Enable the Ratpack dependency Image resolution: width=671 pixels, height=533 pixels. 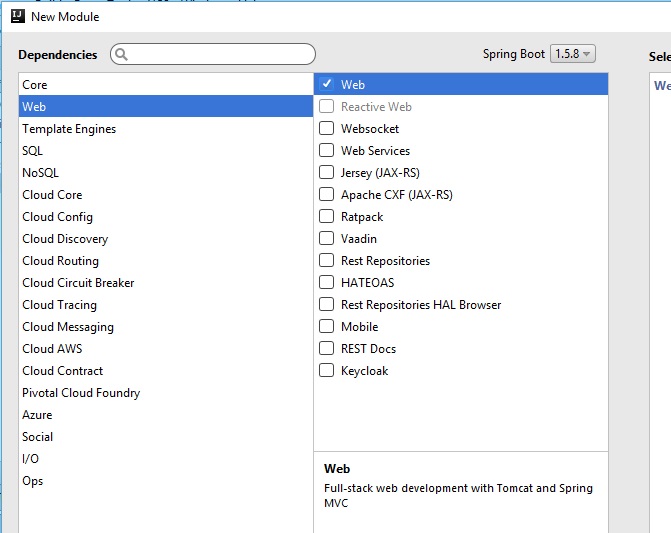point(327,216)
